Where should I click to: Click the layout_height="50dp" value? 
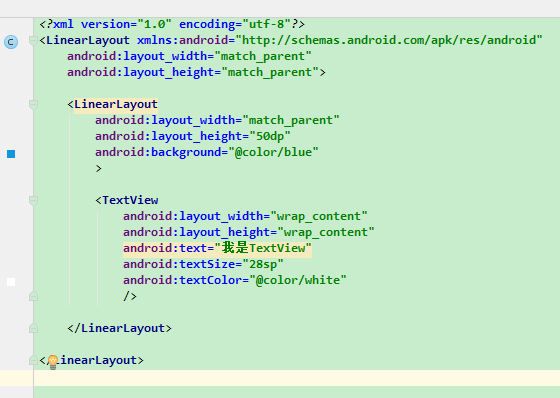point(270,136)
